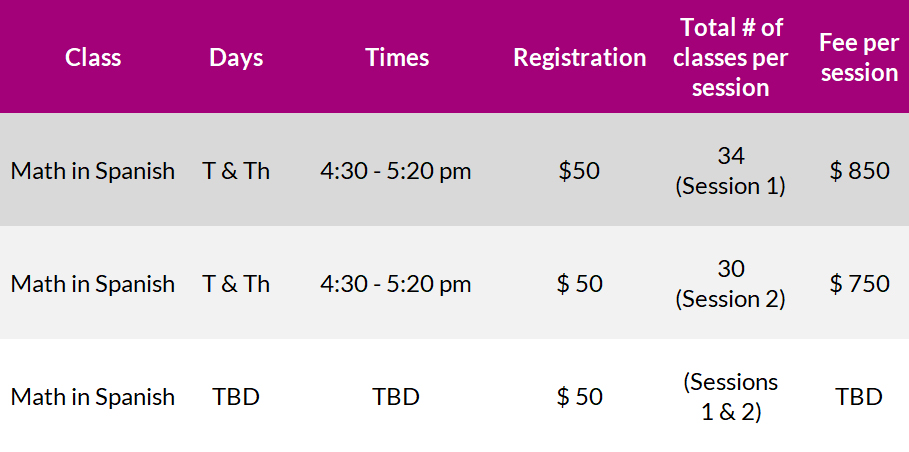Select Math in Spanish in Session 2 row
Image resolution: width=909 pixels, height=452 pixels.
[93, 284]
